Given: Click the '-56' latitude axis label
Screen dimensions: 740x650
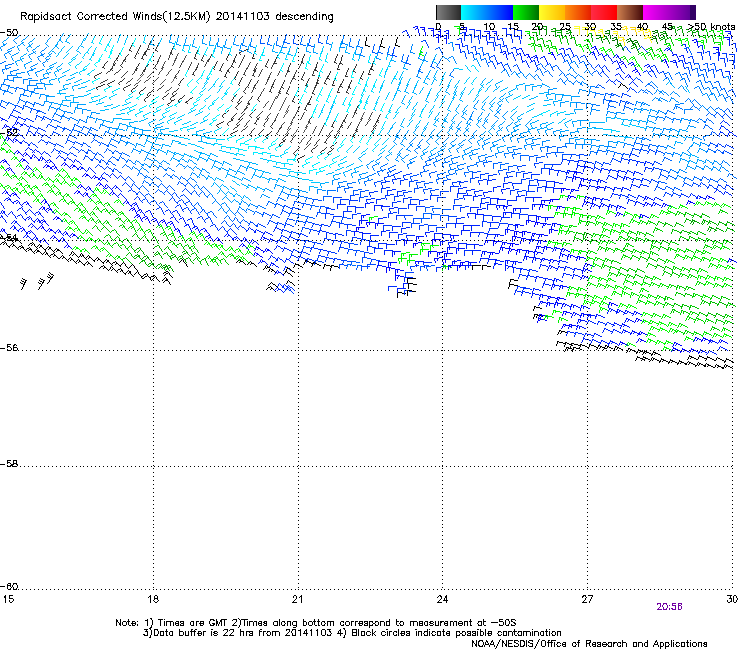Looking at the screenshot, I should [x=9, y=348].
